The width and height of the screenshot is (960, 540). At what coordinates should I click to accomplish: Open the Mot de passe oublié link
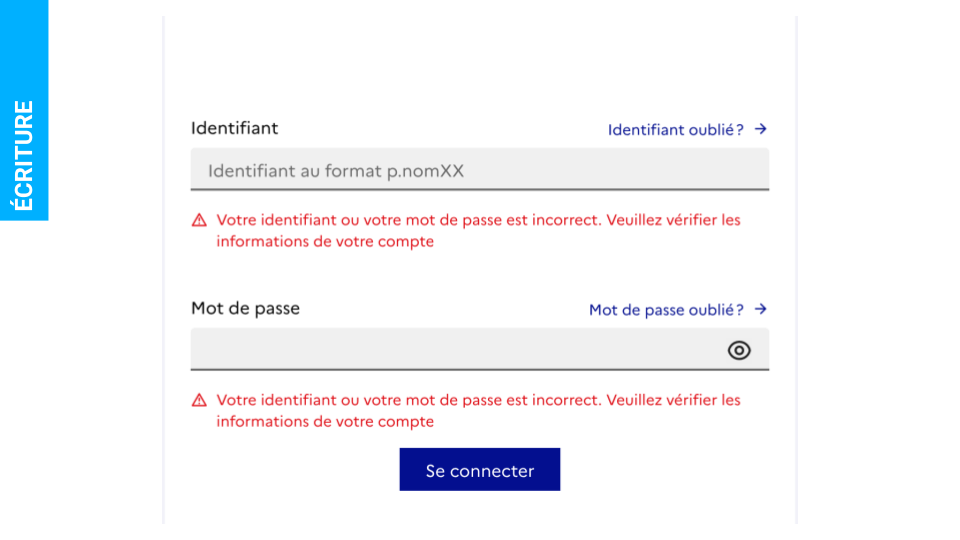666,310
